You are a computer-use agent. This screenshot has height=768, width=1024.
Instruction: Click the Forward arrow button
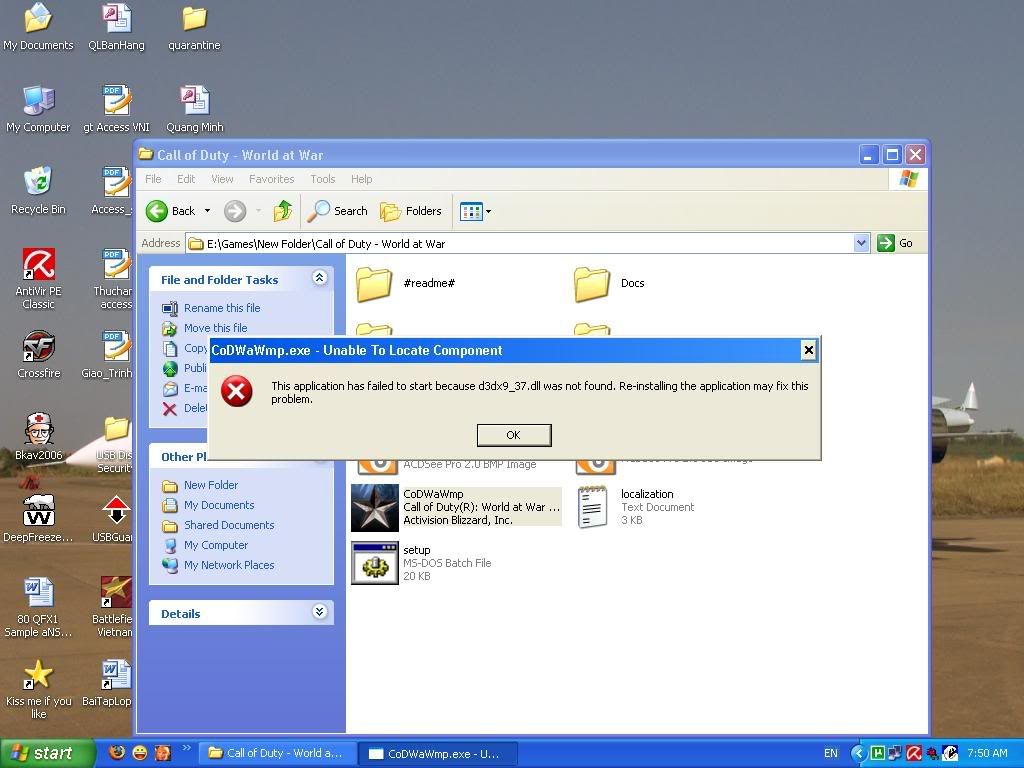pos(235,211)
